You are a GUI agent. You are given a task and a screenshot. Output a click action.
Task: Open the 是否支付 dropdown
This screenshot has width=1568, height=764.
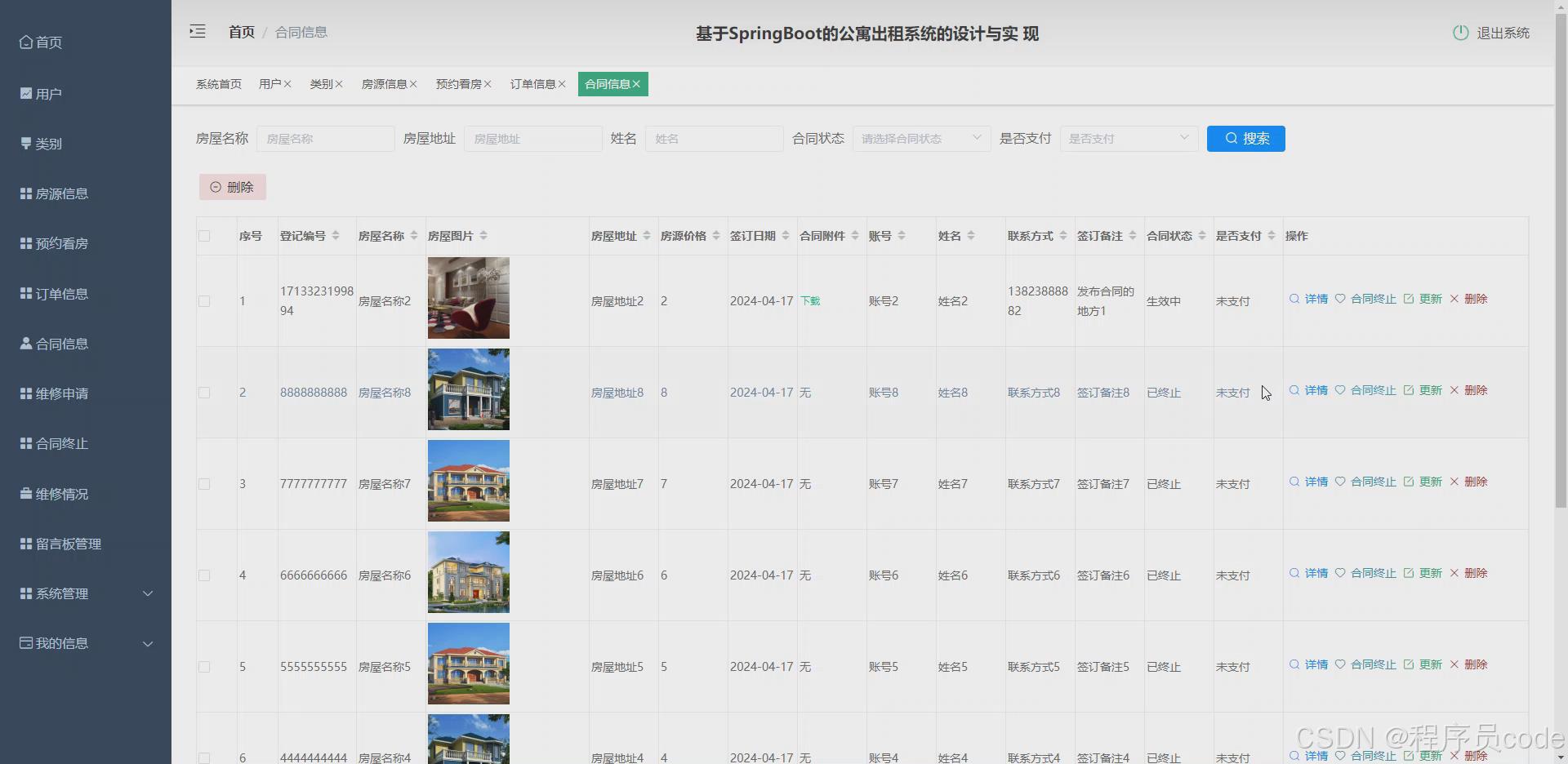[x=1129, y=138]
